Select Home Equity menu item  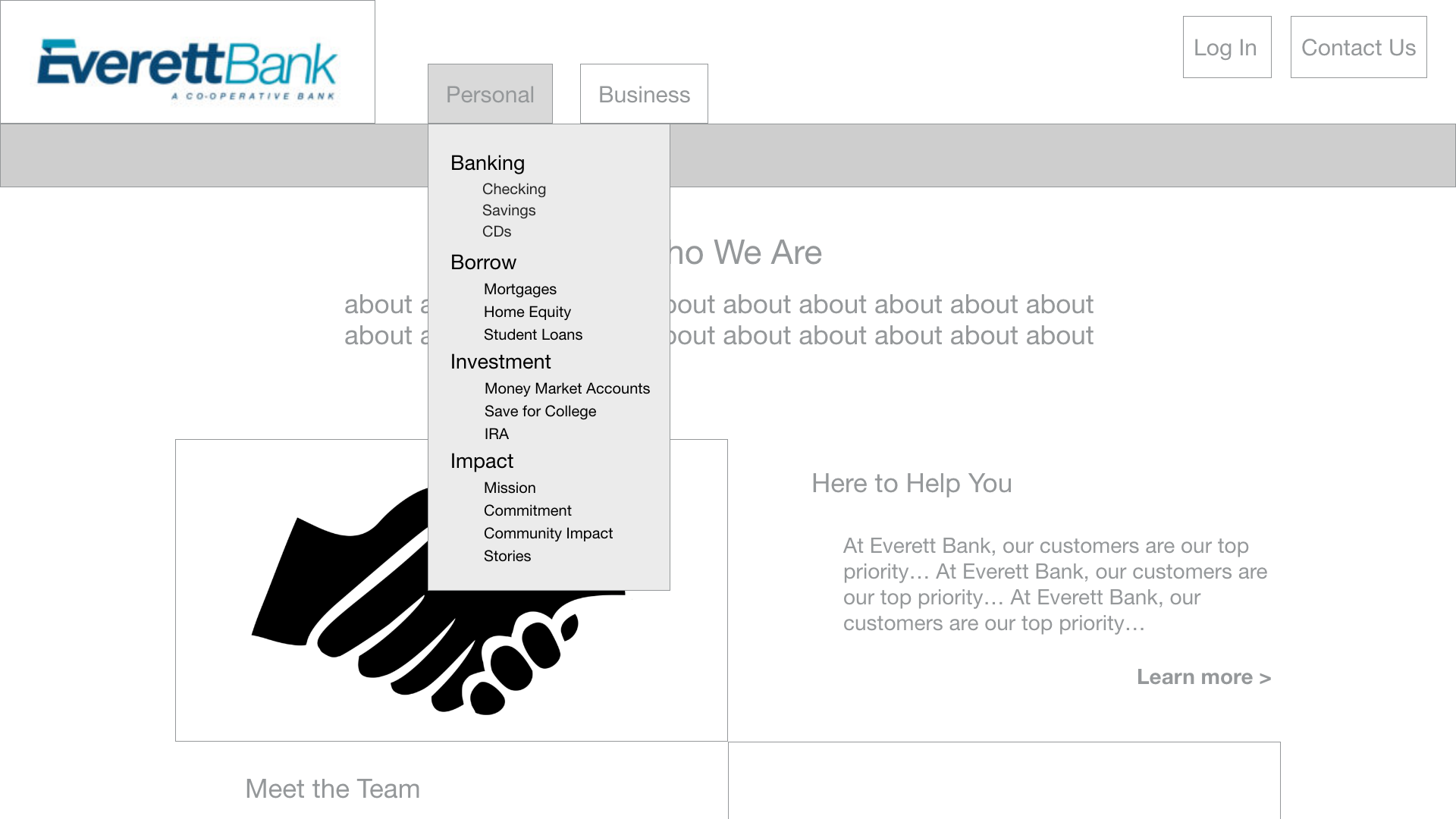[527, 312]
